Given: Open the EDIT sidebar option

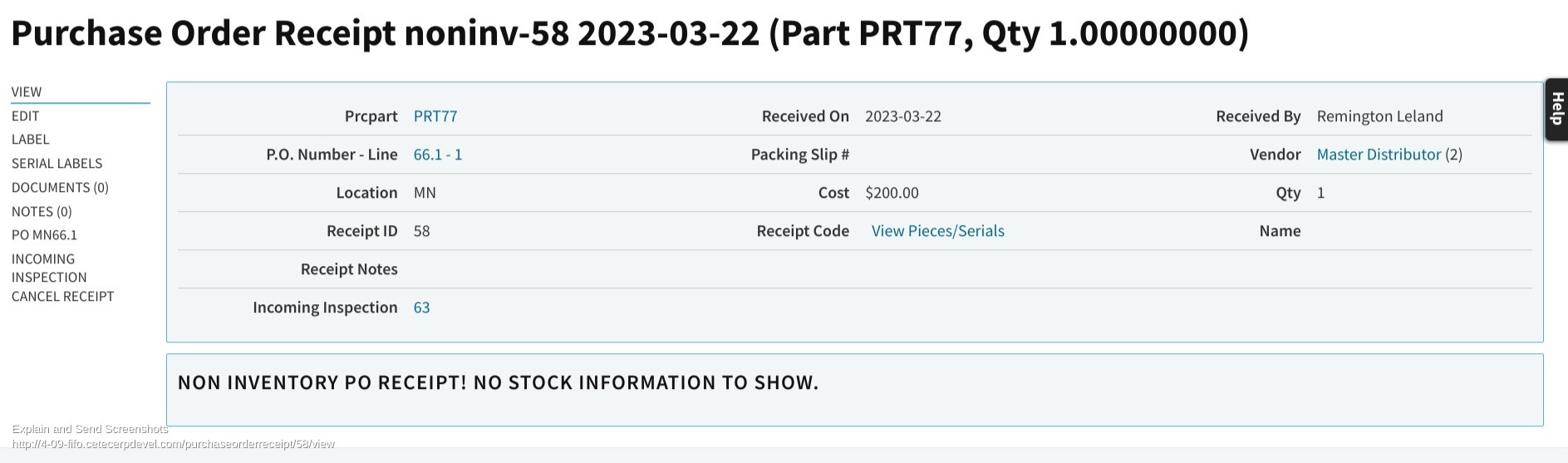Looking at the screenshot, I should [x=25, y=116].
